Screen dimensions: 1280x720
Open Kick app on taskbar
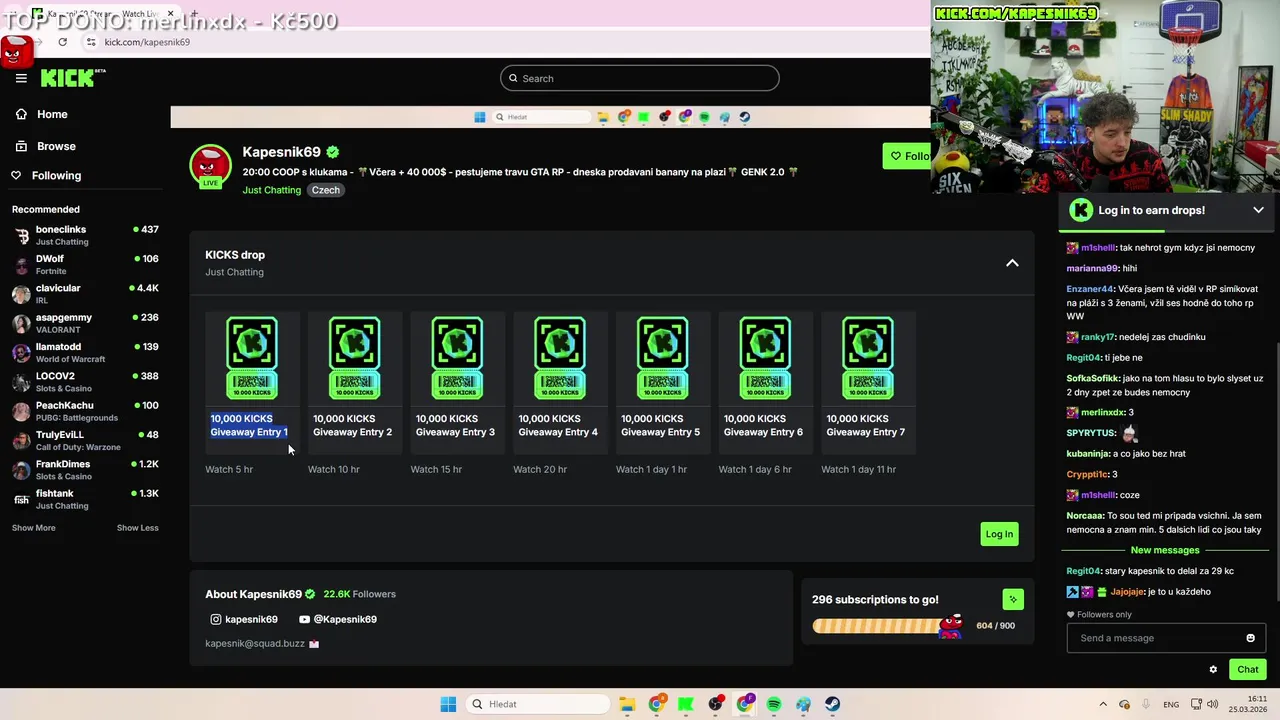(x=686, y=704)
